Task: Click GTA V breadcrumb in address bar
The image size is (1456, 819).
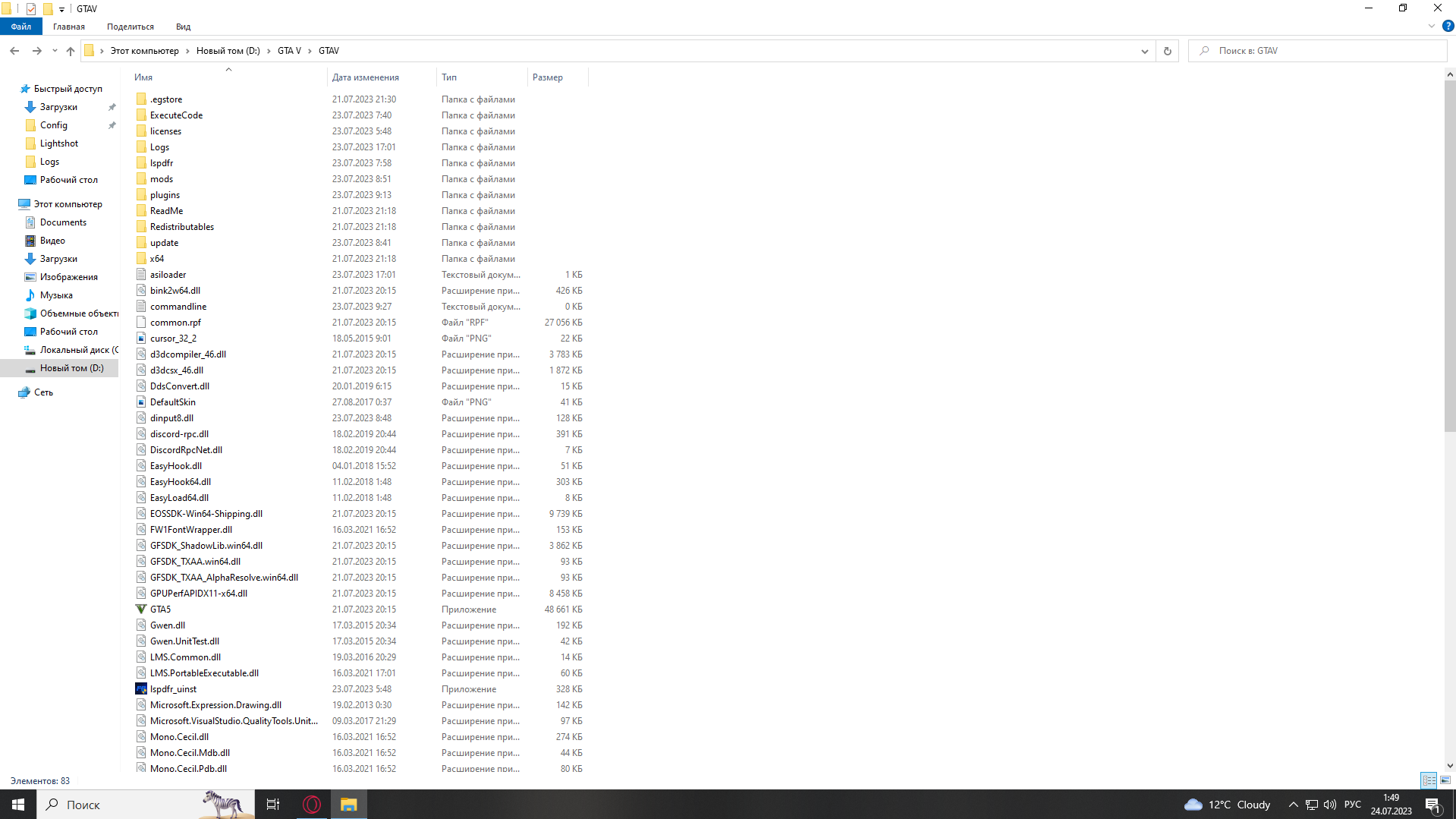Action: click(x=289, y=51)
